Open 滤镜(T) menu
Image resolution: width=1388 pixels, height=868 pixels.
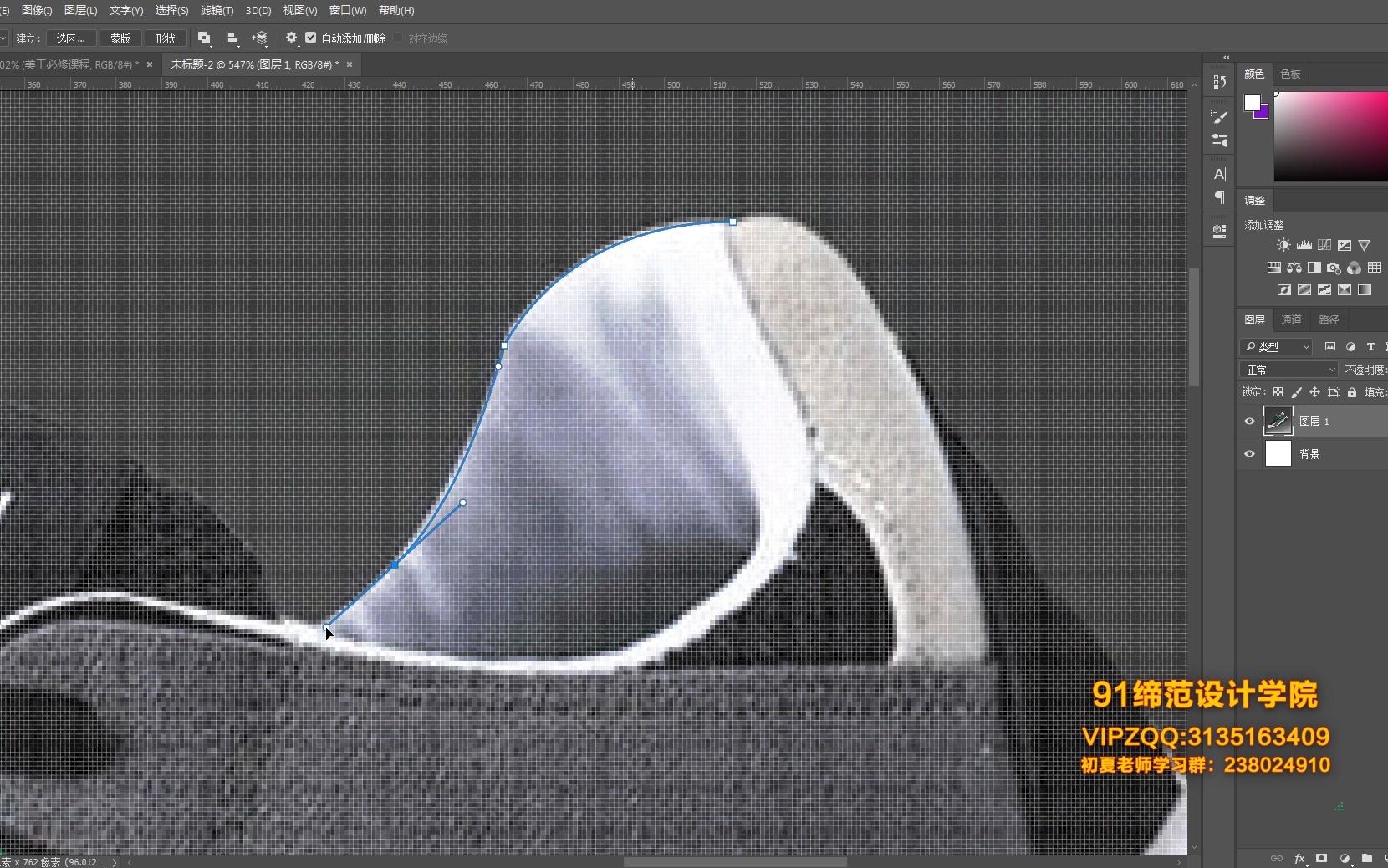click(x=217, y=10)
